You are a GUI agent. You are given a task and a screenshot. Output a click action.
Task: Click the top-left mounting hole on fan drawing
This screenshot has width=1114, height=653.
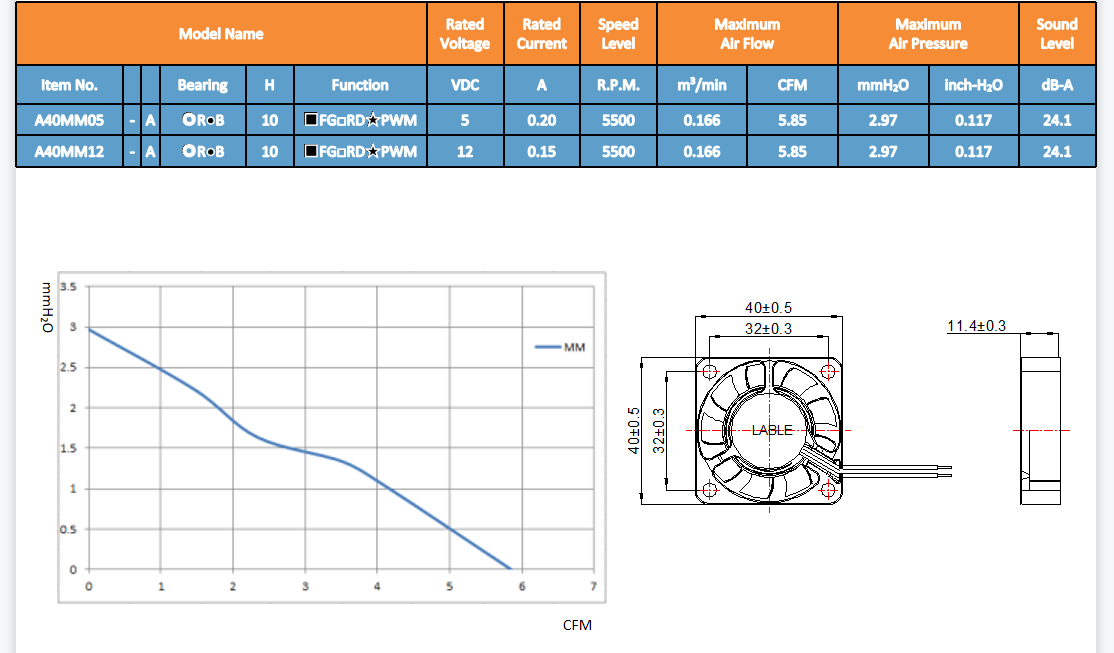(x=711, y=371)
